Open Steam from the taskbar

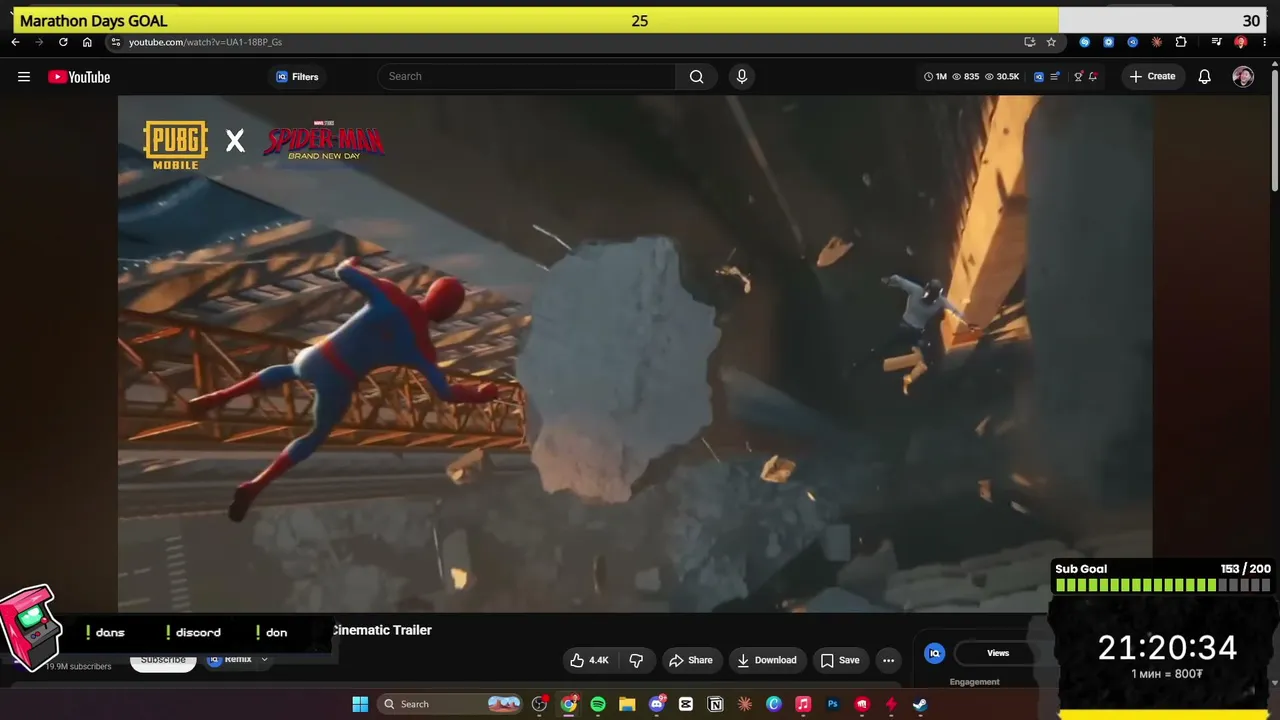(x=920, y=704)
